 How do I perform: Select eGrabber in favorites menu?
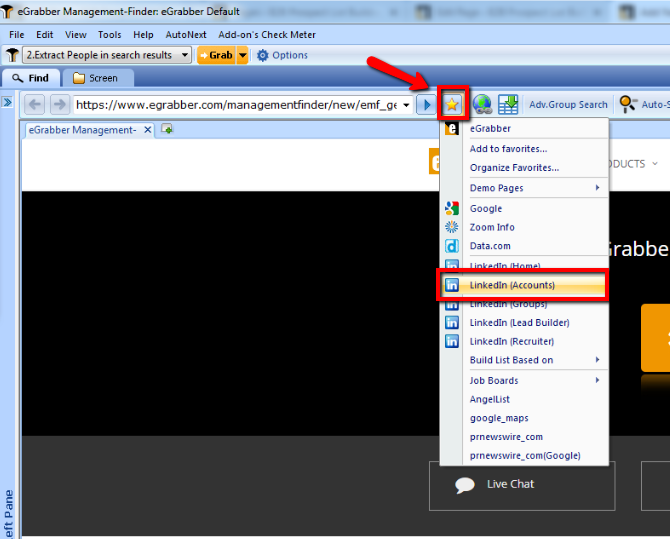tap(524, 128)
